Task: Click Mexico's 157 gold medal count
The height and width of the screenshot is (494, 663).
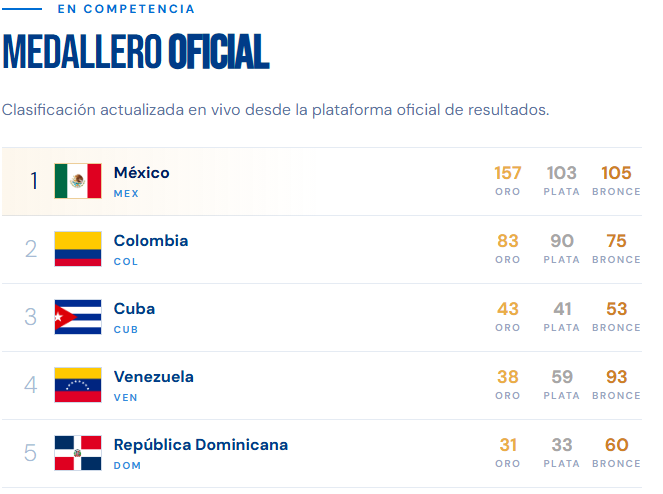Action: (x=507, y=173)
